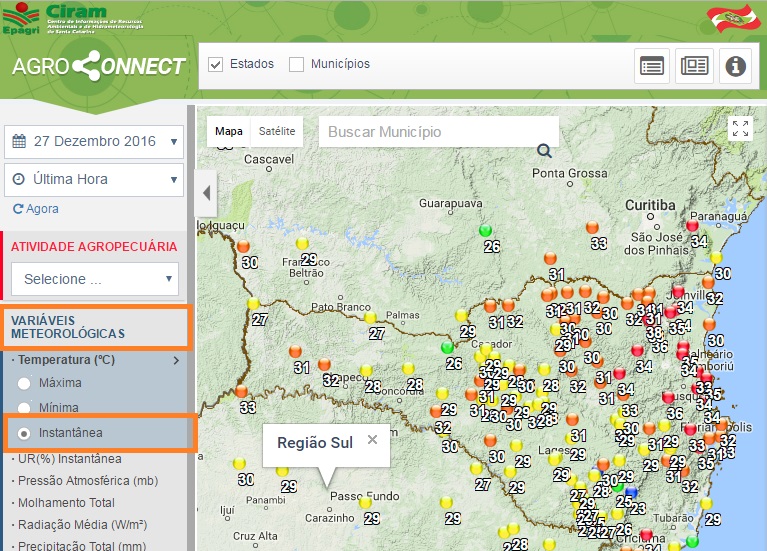This screenshot has width=767, height=551.
Task: Click the clock icon beside Última Hora
Action: point(19,179)
